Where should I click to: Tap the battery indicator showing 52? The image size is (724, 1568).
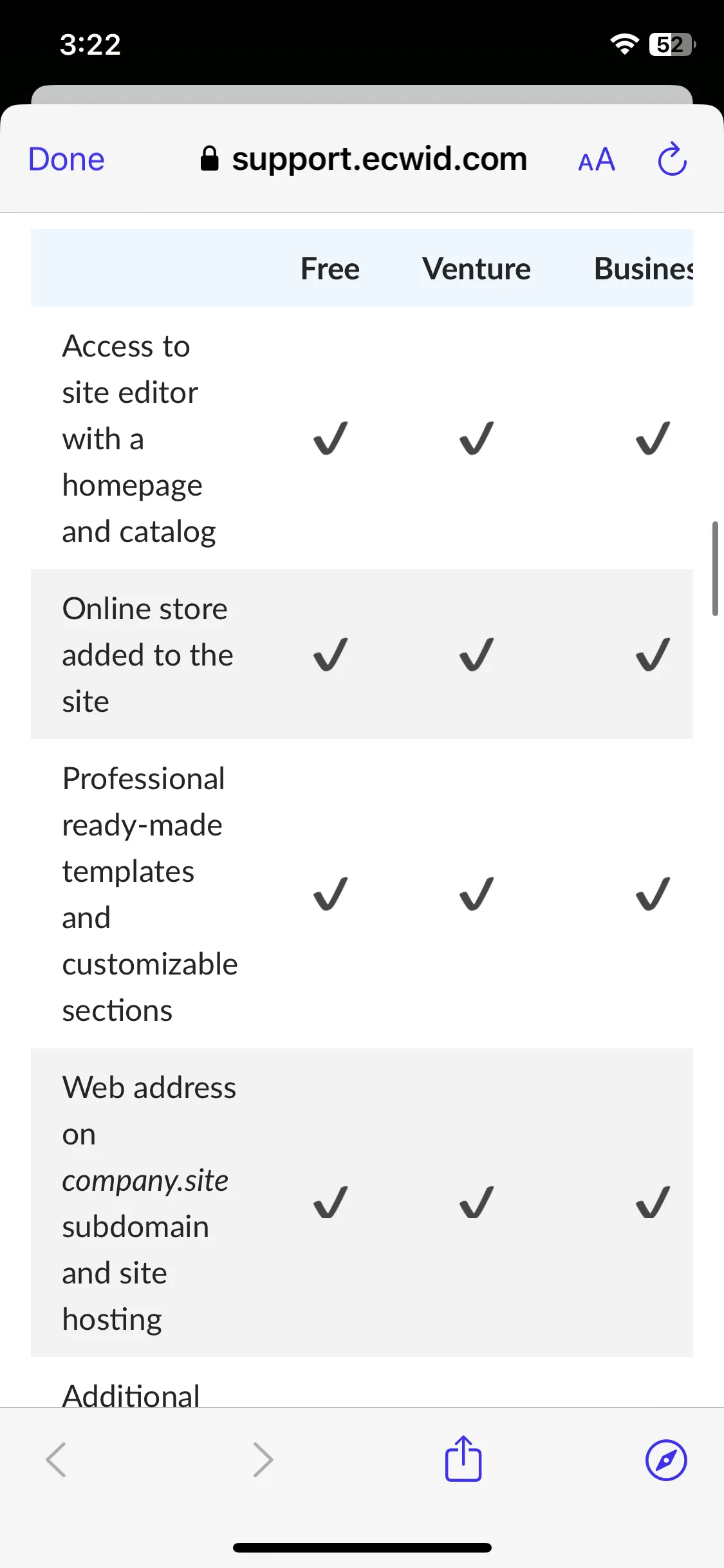(672, 44)
